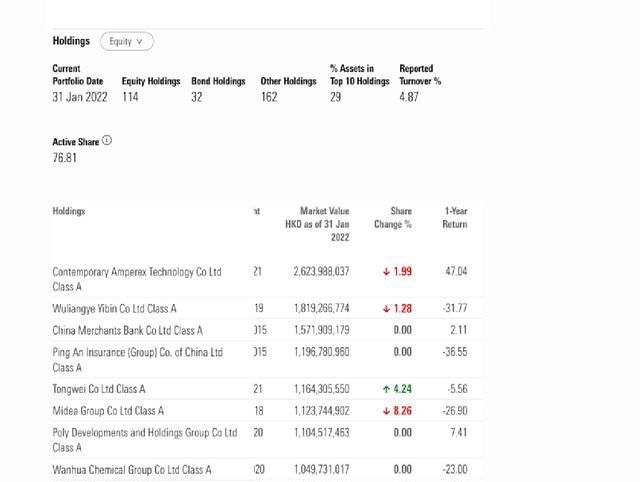The image size is (640, 482).
Task: Open Ping An Insurance (Group) holding
Action: [138, 360]
